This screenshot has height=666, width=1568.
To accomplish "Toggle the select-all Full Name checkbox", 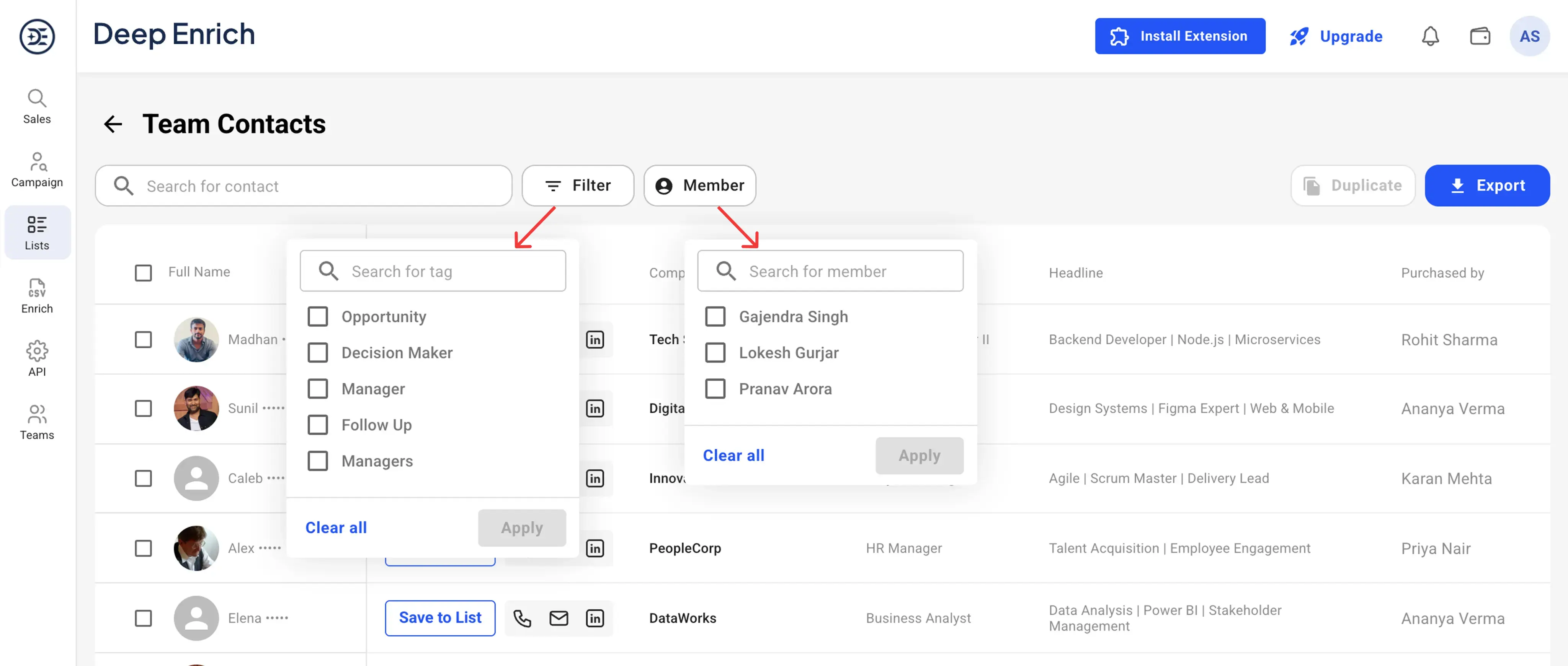I will coord(143,272).
